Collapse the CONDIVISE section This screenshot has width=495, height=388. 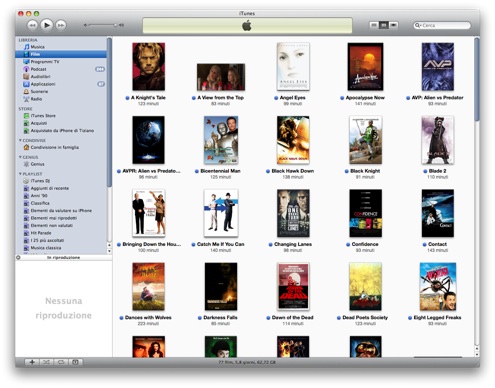pyautogui.click(x=20, y=140)
